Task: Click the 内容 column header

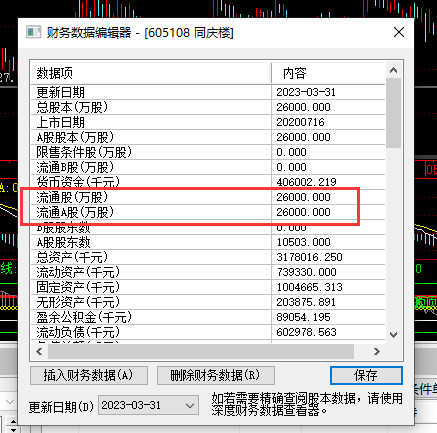Action: point(328,73)
